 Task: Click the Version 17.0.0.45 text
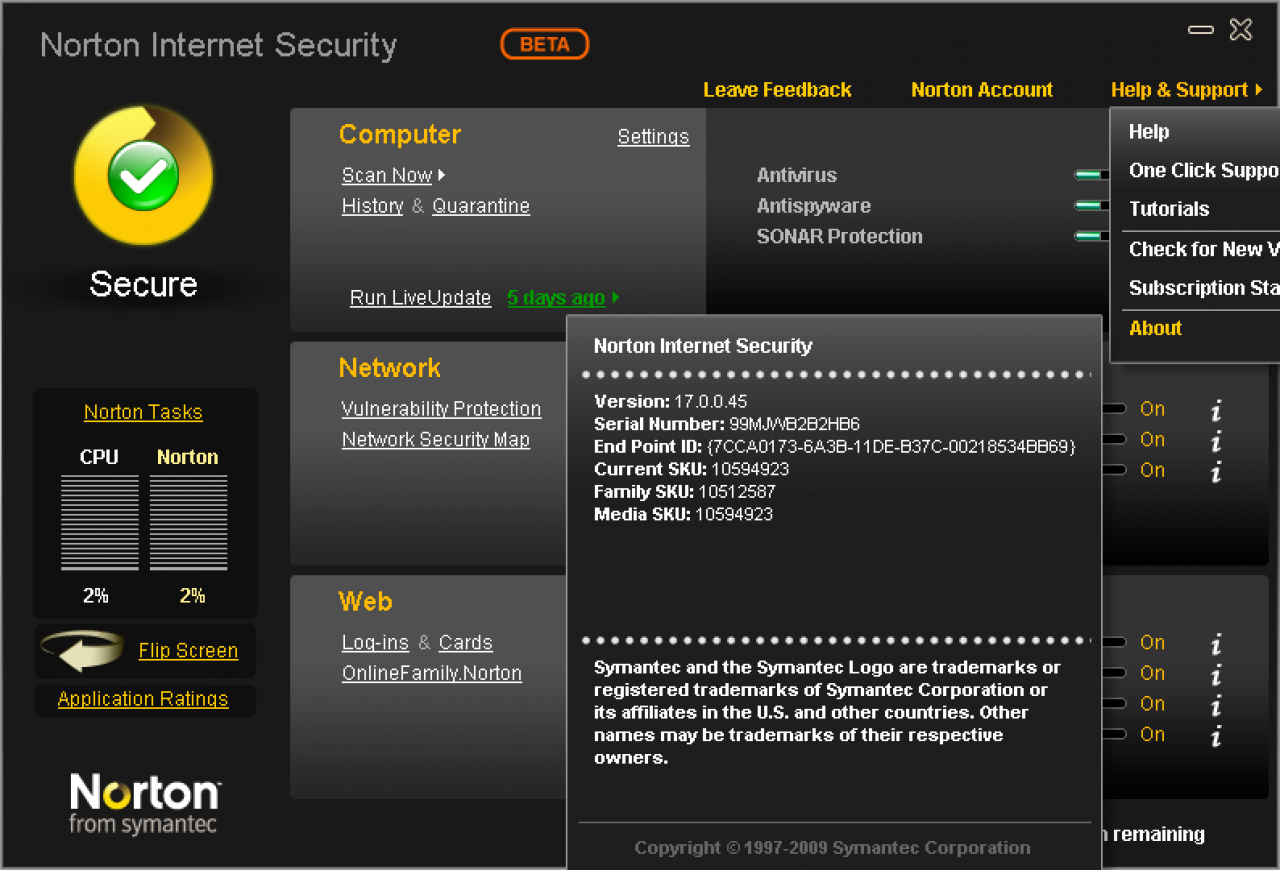pyautogui.click(x=671, y=402)
